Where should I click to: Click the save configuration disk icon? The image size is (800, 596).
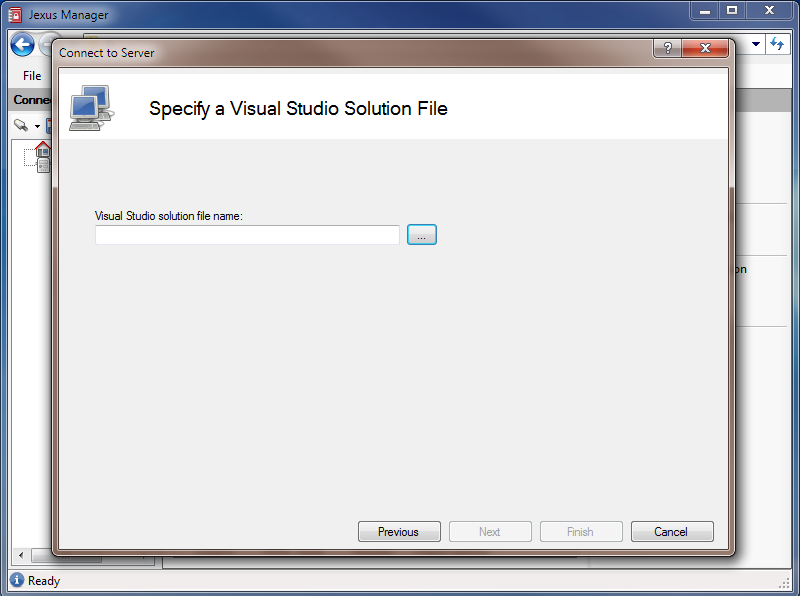(50, 125)
